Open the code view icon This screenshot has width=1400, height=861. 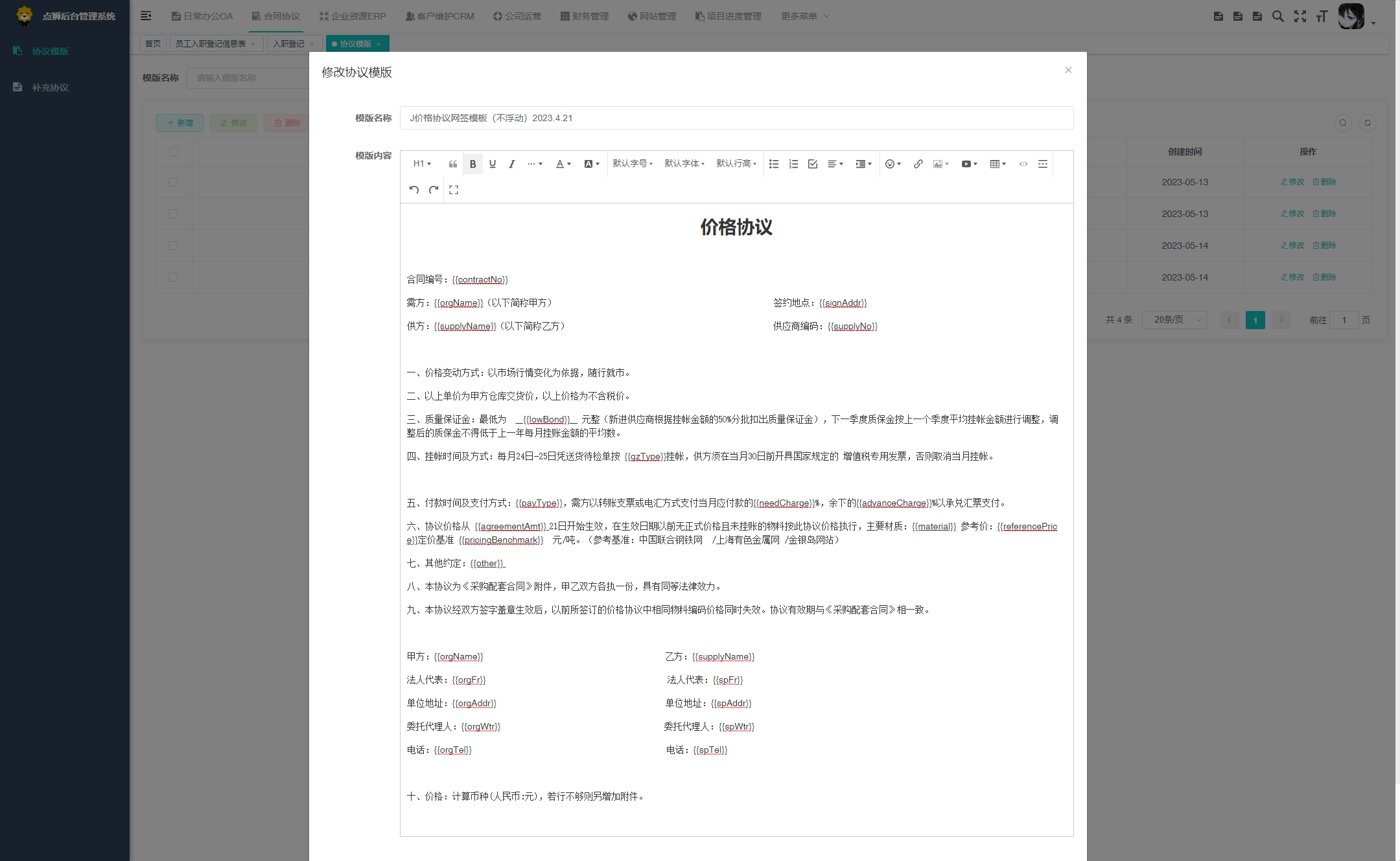[x=1023, y=163]
